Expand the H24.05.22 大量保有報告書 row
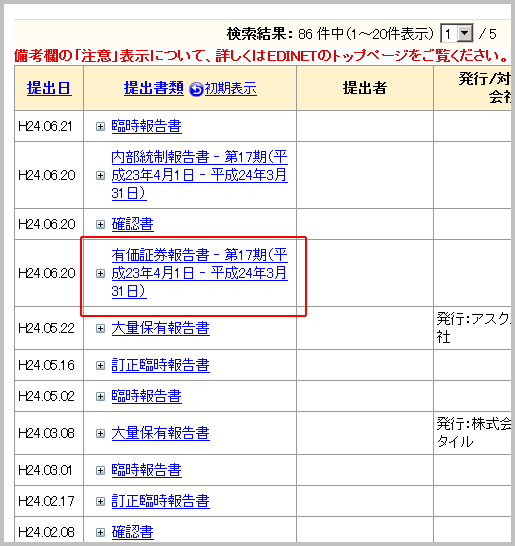Viewport: 515px width, 546px height. click(x=100, y=328)
